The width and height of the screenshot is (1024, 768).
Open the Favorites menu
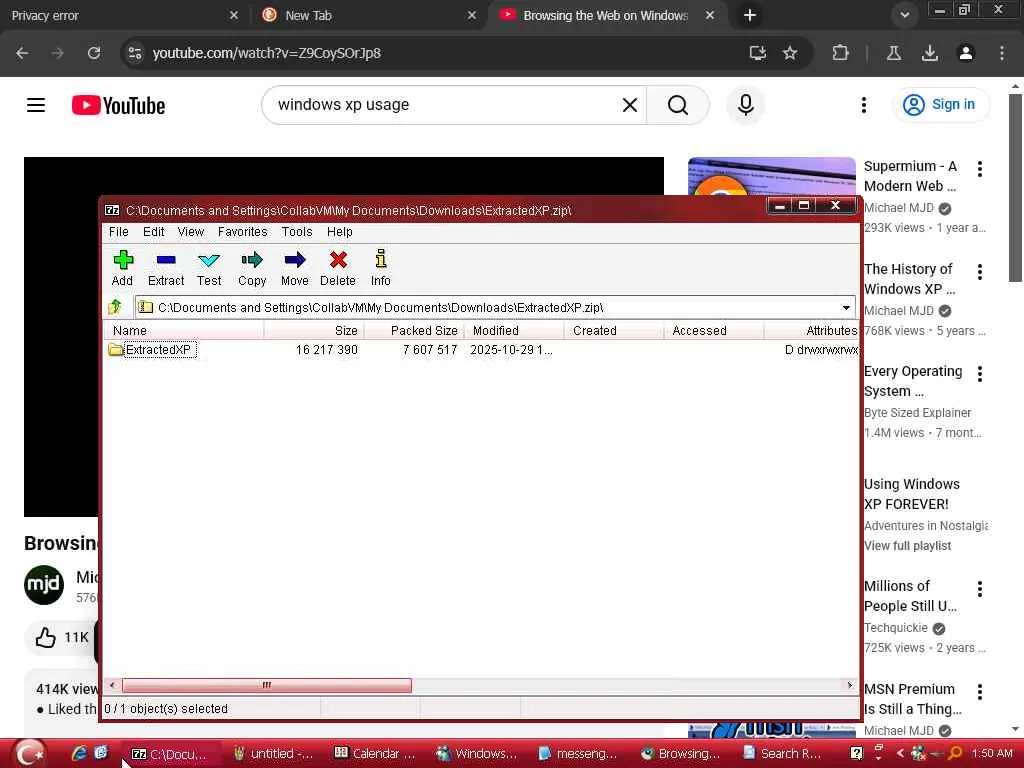242,232
